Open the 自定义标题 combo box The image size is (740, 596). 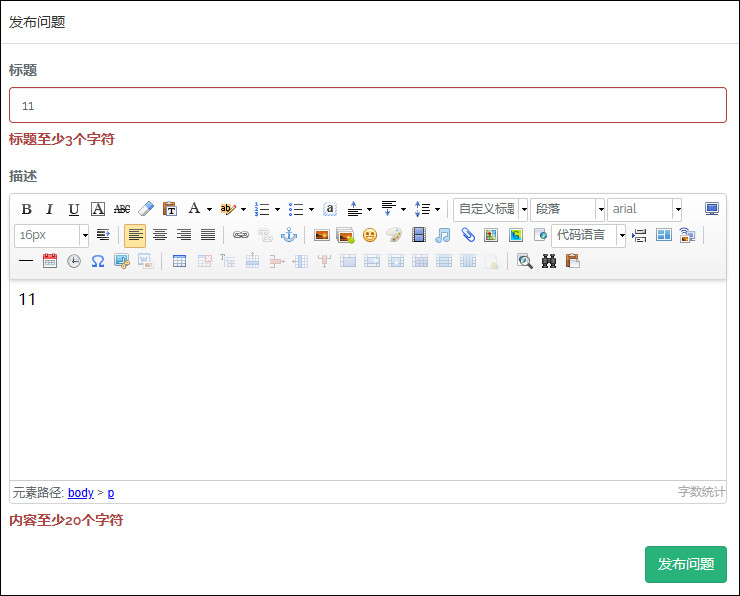click(490, 209)
